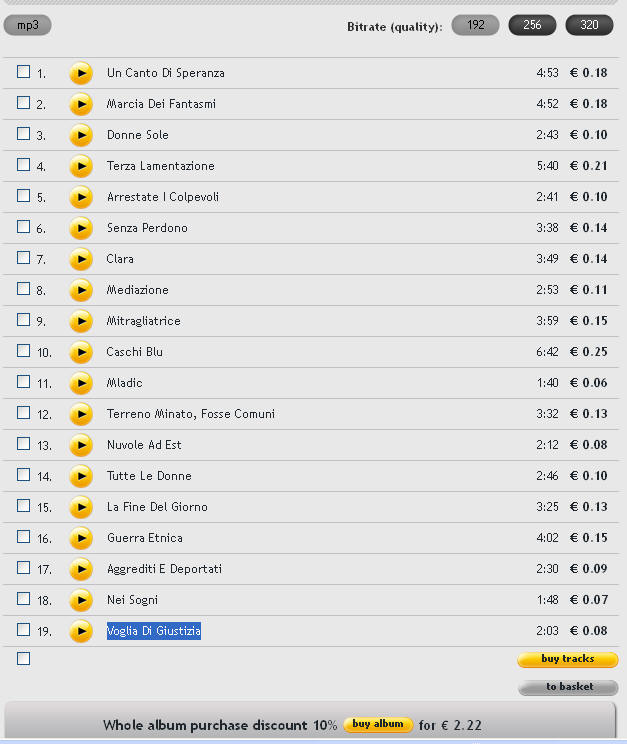Click the track title Terza Lamentazione
Screen dimensions: 627x744
(160, 166)
